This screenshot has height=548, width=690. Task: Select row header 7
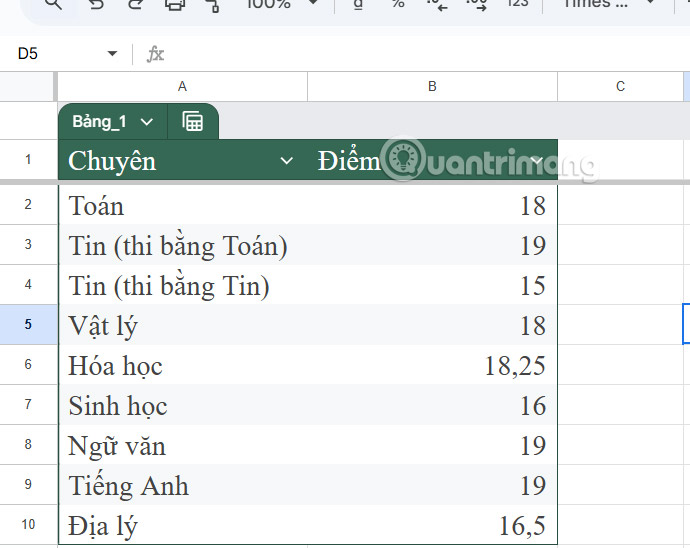tap(28, 405)
